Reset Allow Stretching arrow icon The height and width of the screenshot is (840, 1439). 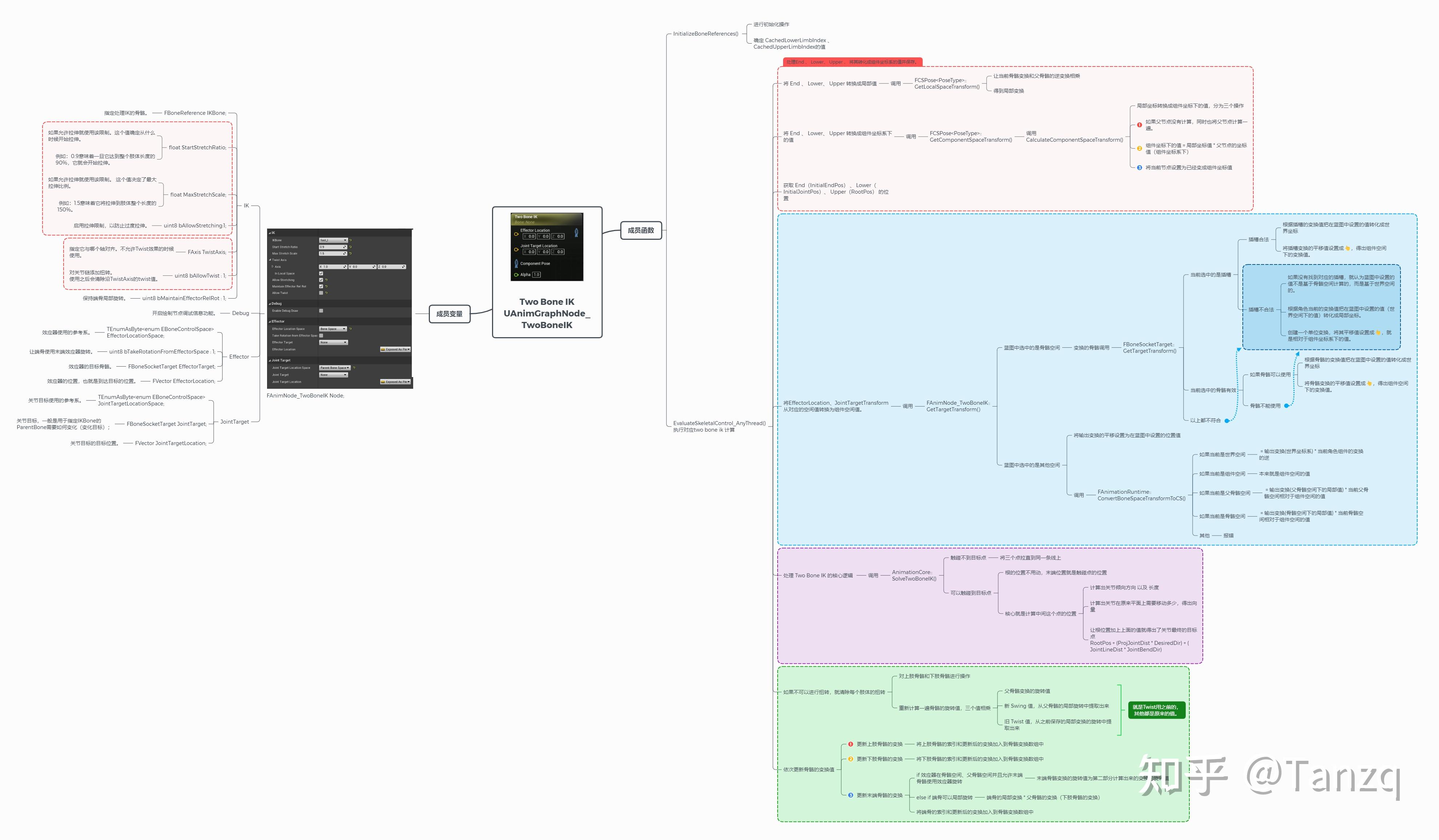pos(327,280)
